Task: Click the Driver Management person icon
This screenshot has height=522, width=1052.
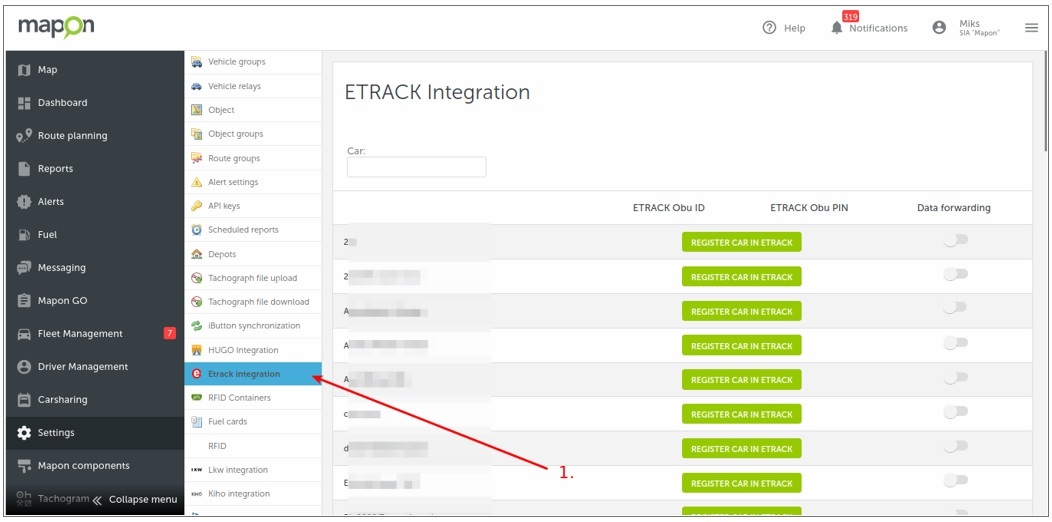Action: click(24, 366)
